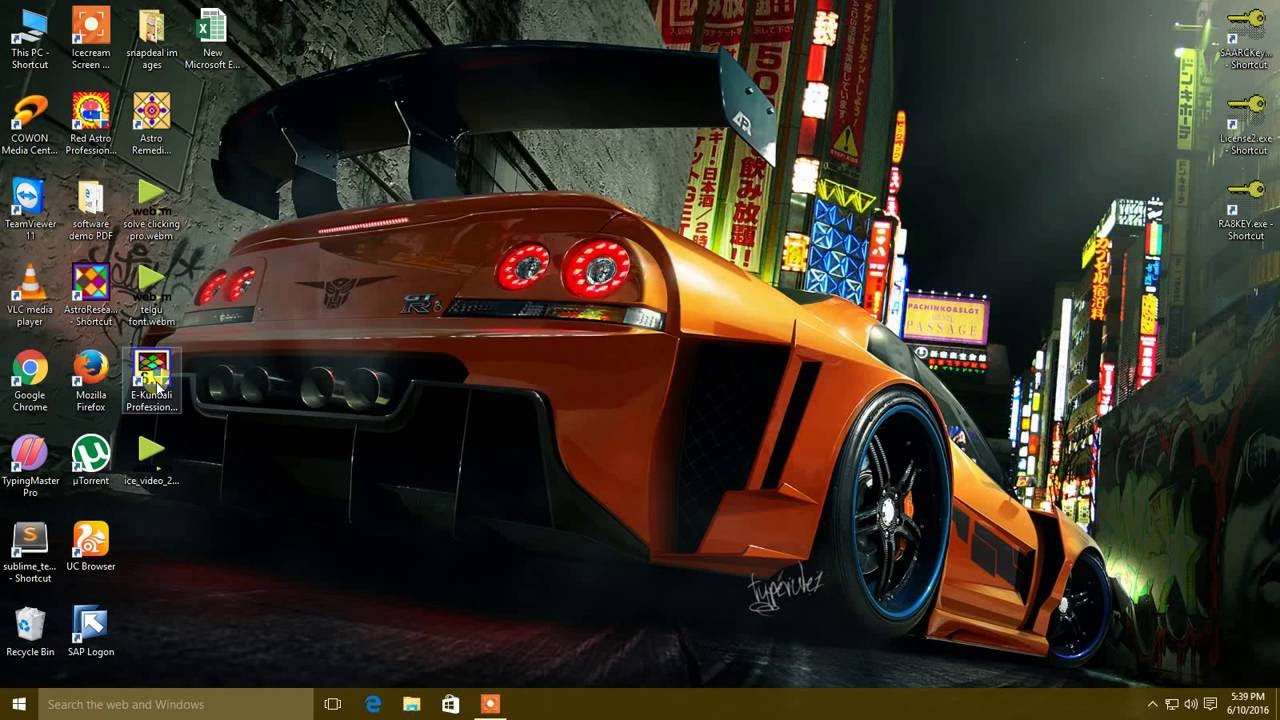This screenshot has width=1280, height=720.
Task: Launch Google Chrome from desktop
Action: tap(30, 381)
